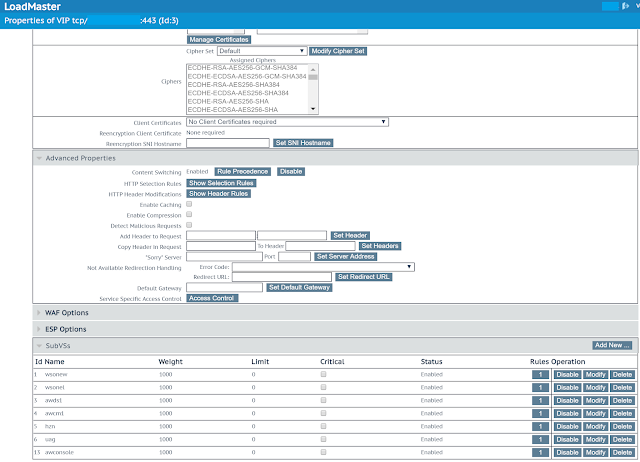Viewport: 640px width, 462px height.
Task: Check Critical box for awcm1 SubVS
Action: (323, 413)
